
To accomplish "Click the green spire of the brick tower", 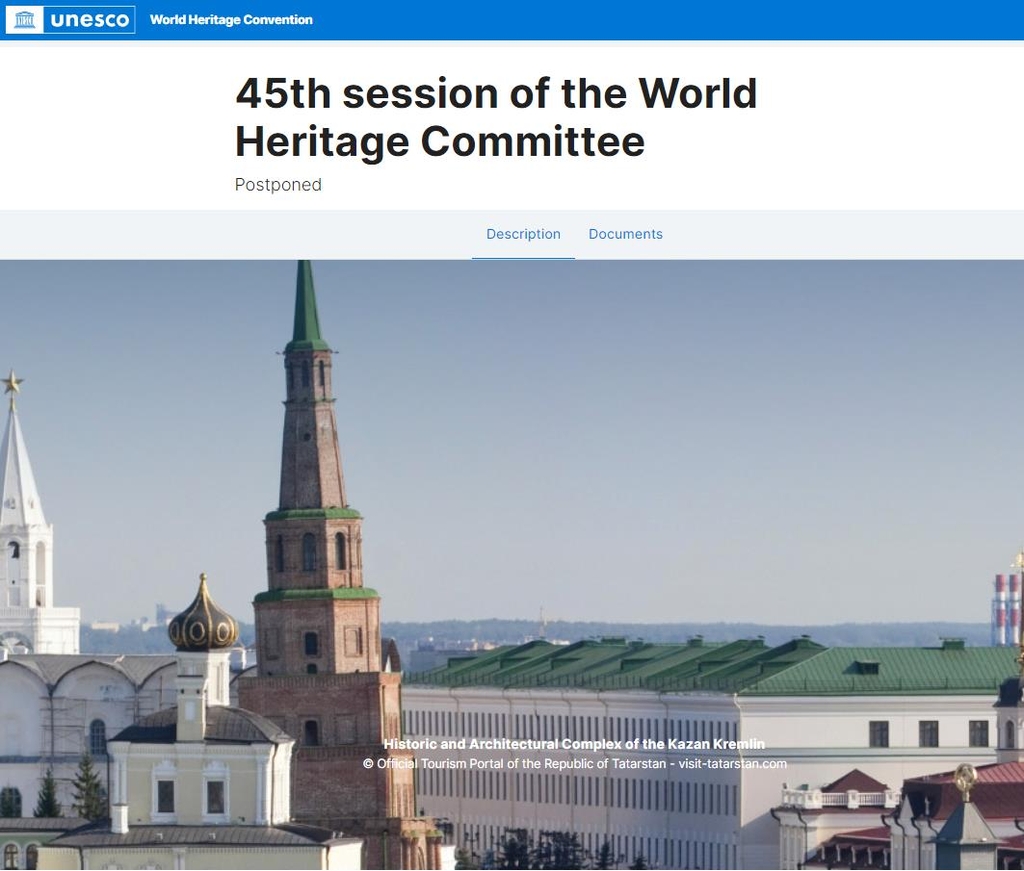I will coord(306,305).
